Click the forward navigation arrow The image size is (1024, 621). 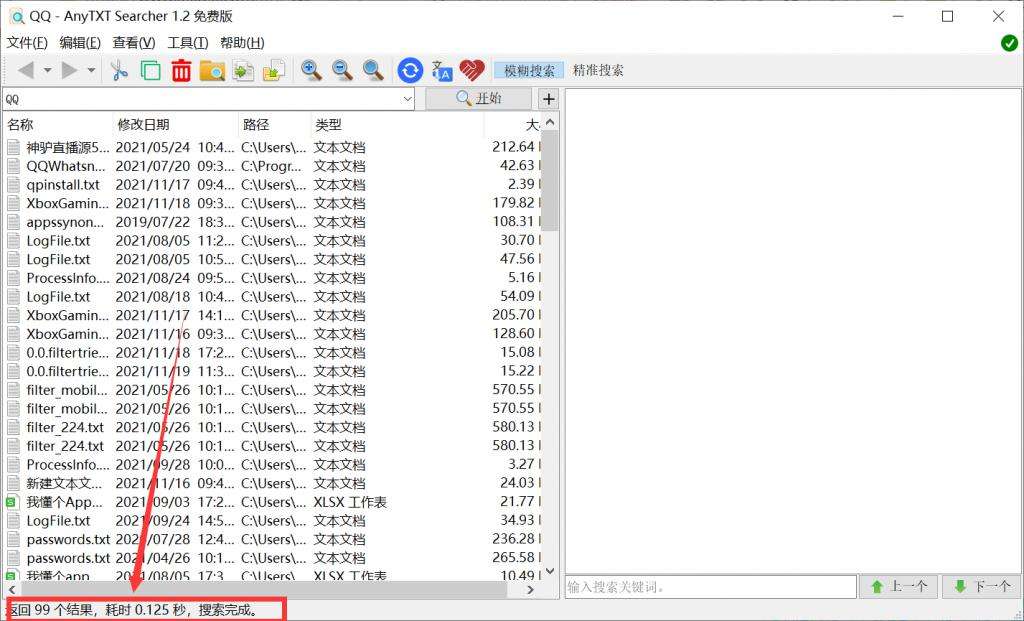tap(69, 70)
